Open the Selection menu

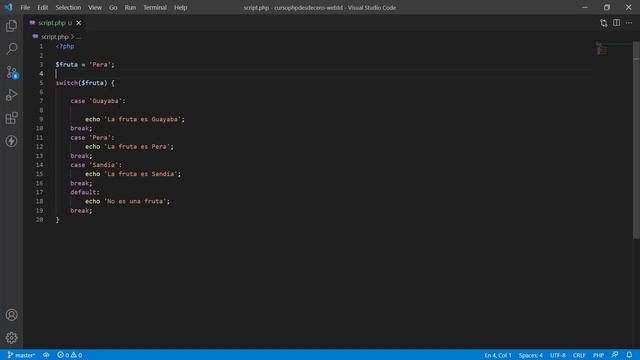tap(68, 7)
